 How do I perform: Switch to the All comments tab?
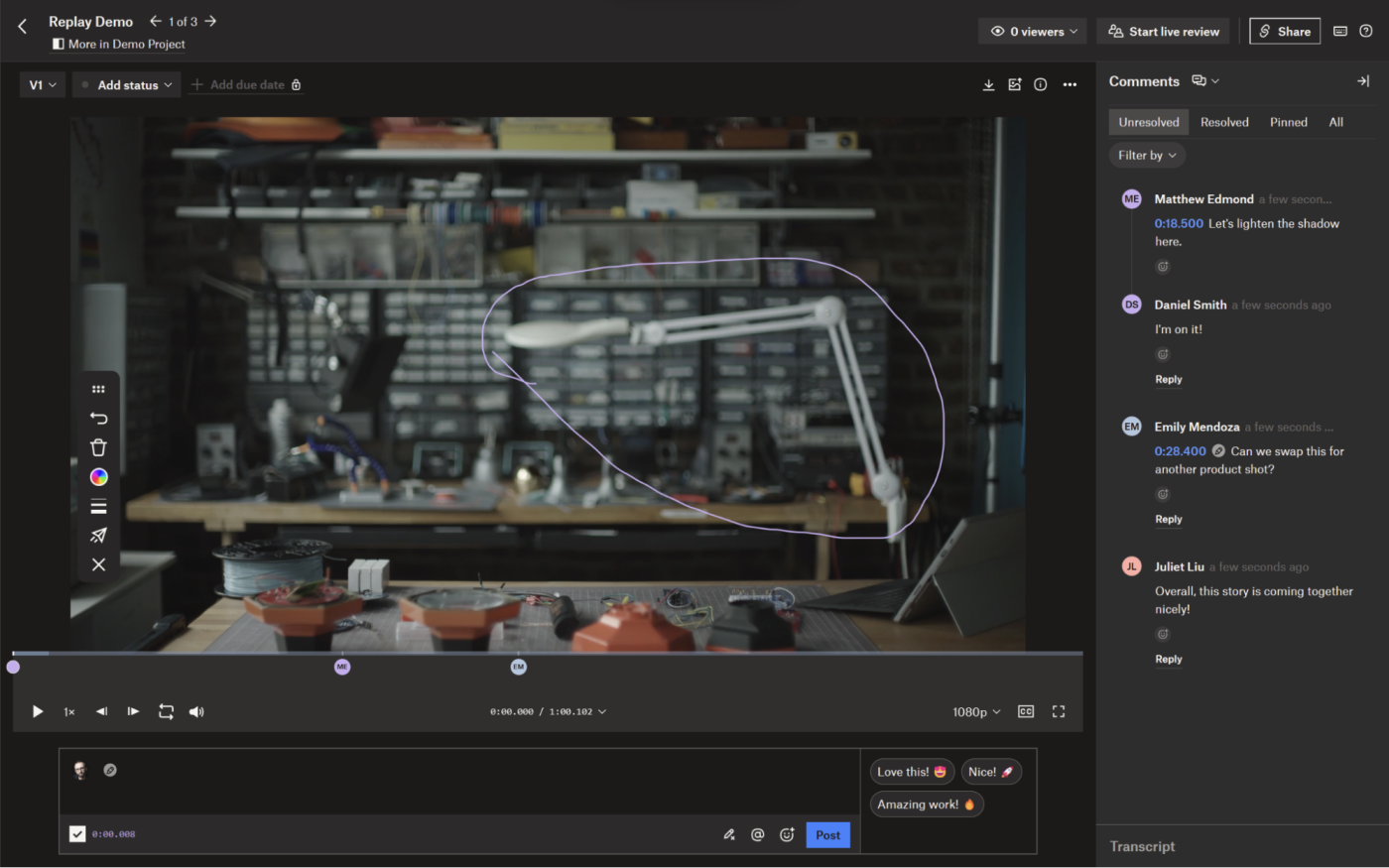[1336, 122]
